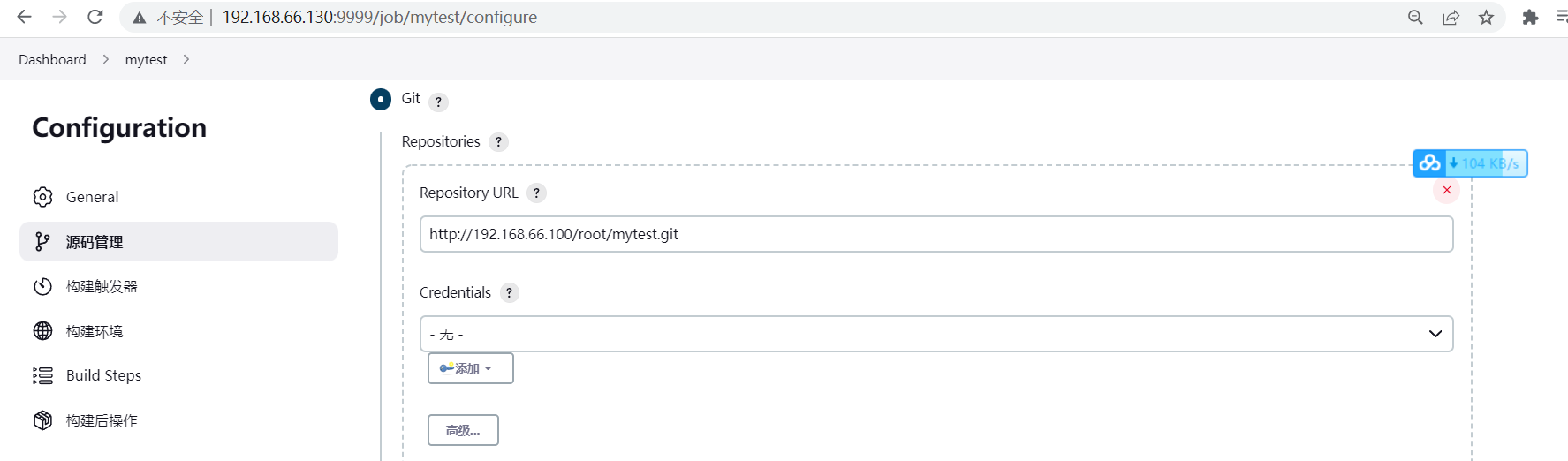Select 源码管理 in the sidebar
This screenshot has height=461, width=1568.
[95, 242]
